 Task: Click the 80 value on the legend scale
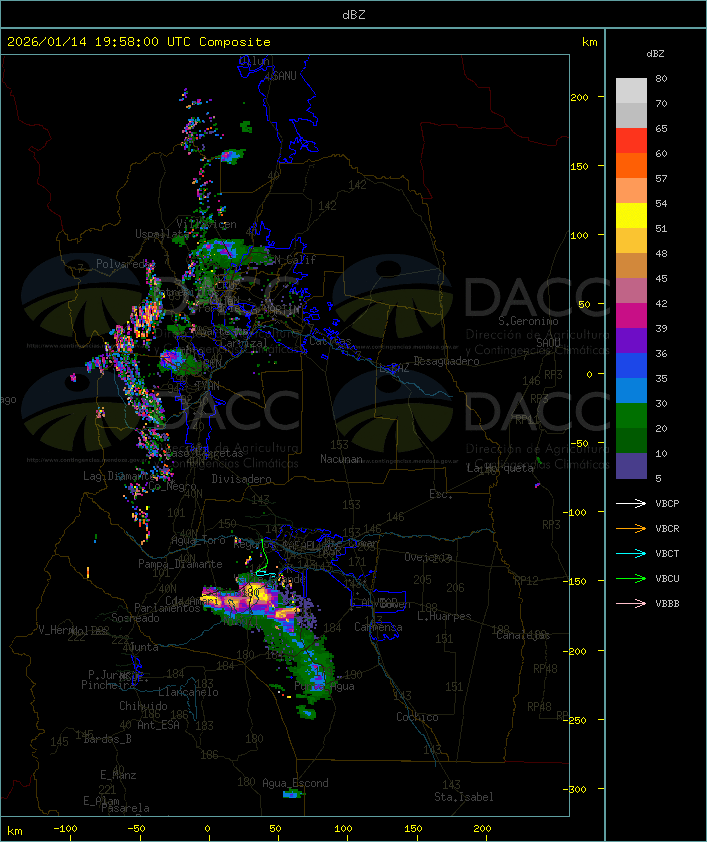point(661,78)
